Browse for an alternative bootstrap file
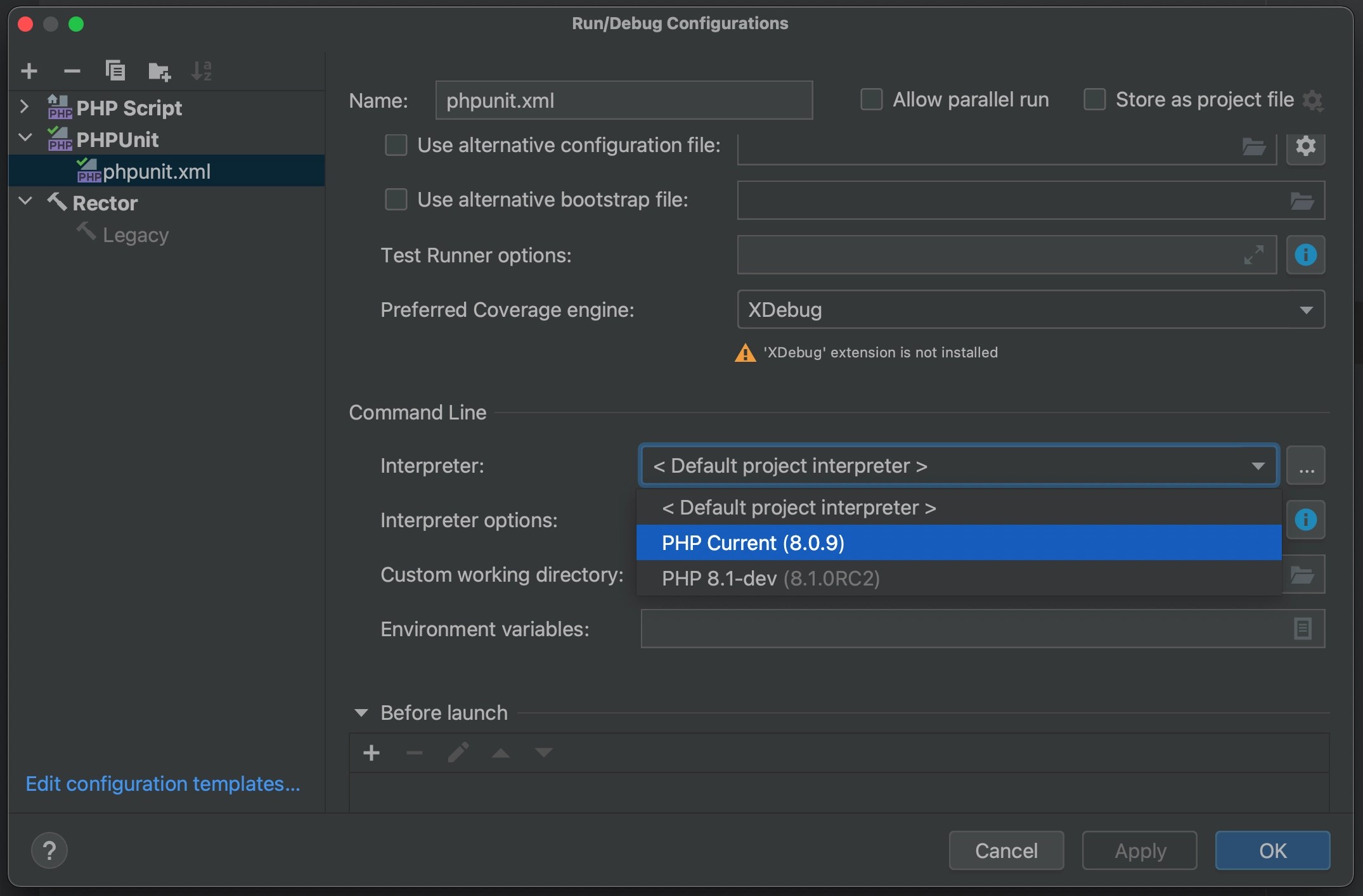The image size is (1363, 896). pyautogui.click(x=1303, y=200)
